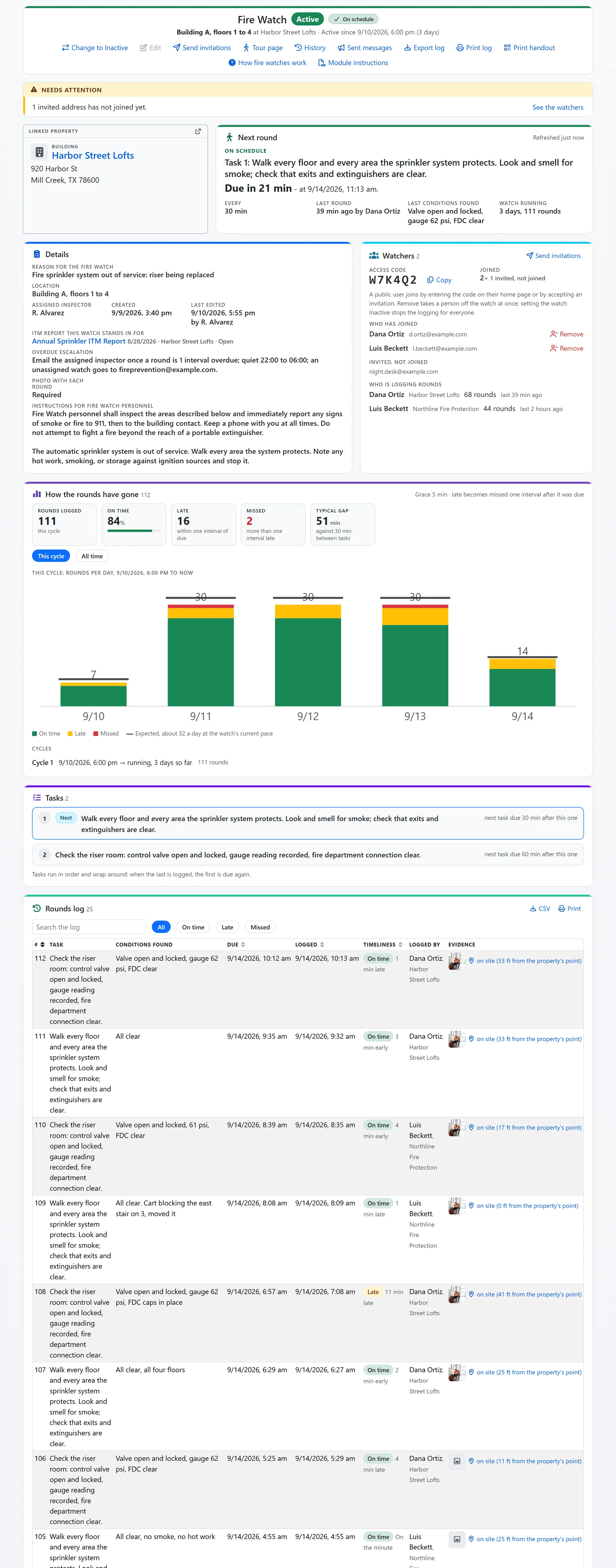Open evidence photo thumbnail for round 110
Screen dimensions: 616x1568
(456, 1128)
